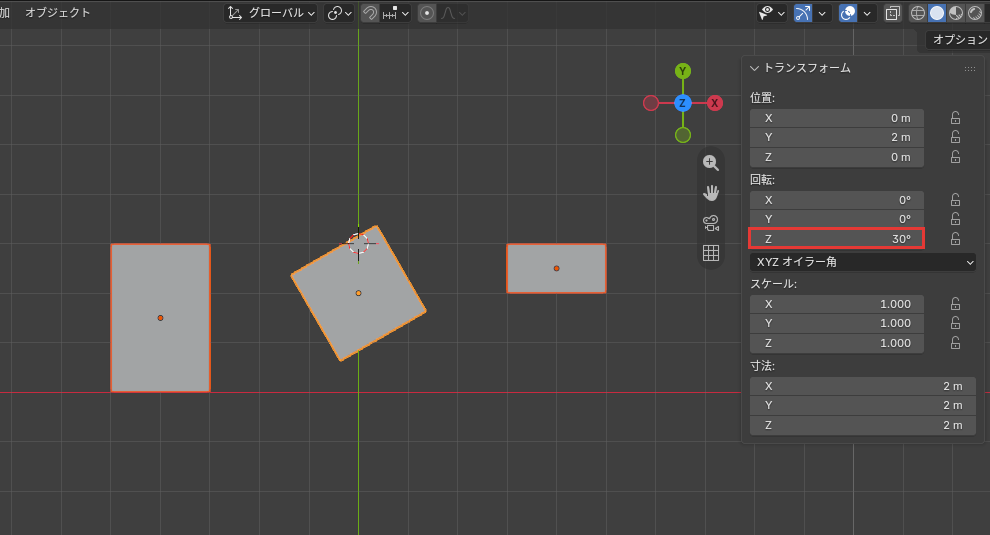Click the 回転: label
The image size is (990, 535).
click(x=762, y=180)
